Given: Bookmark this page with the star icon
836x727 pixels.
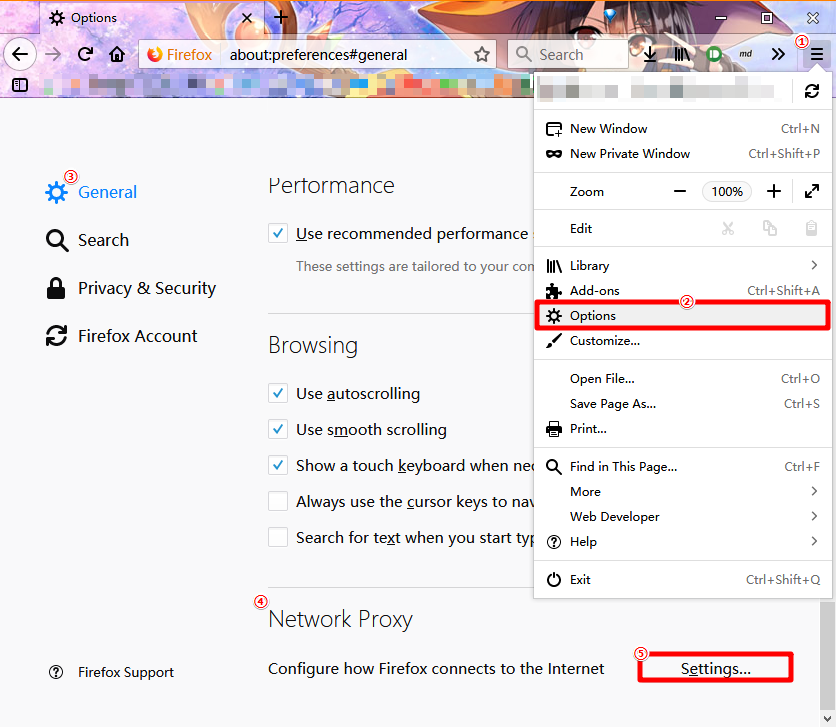Looking at the screenshot, I should pos(481,54).
